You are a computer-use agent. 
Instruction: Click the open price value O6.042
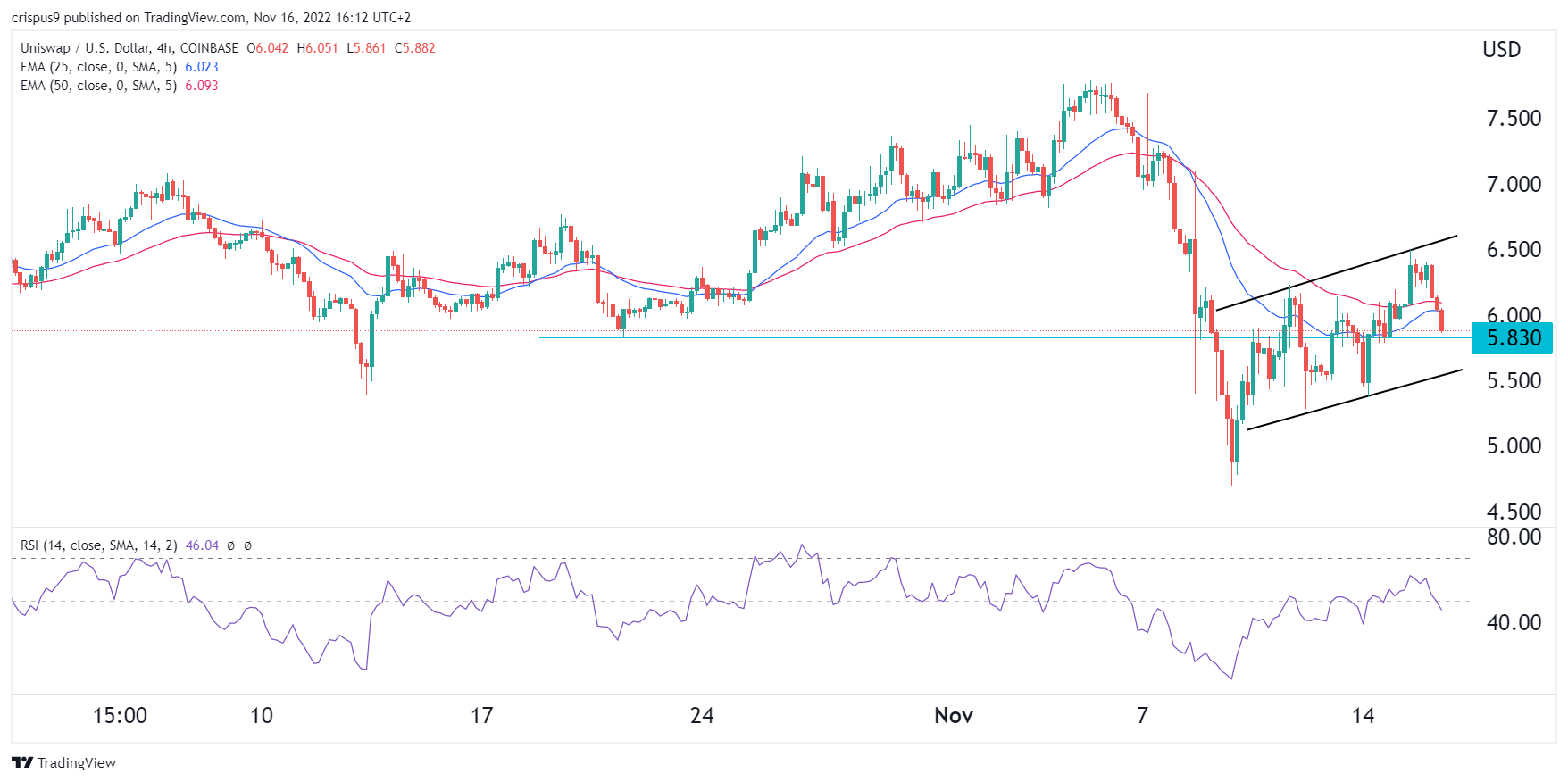tap(268, 48)
